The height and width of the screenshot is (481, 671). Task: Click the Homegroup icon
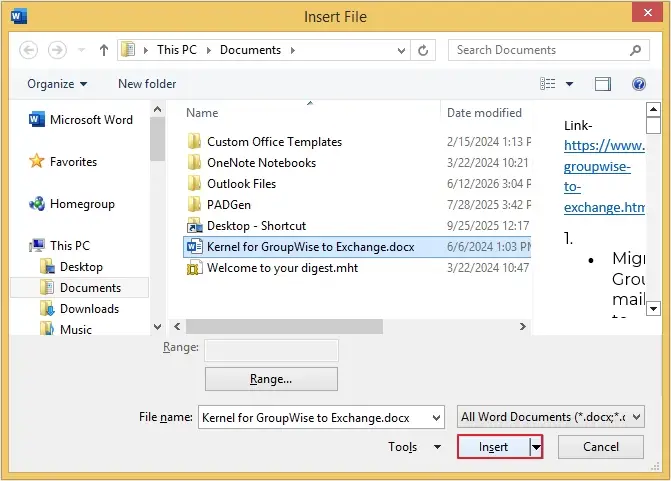[x=37, y=204]
